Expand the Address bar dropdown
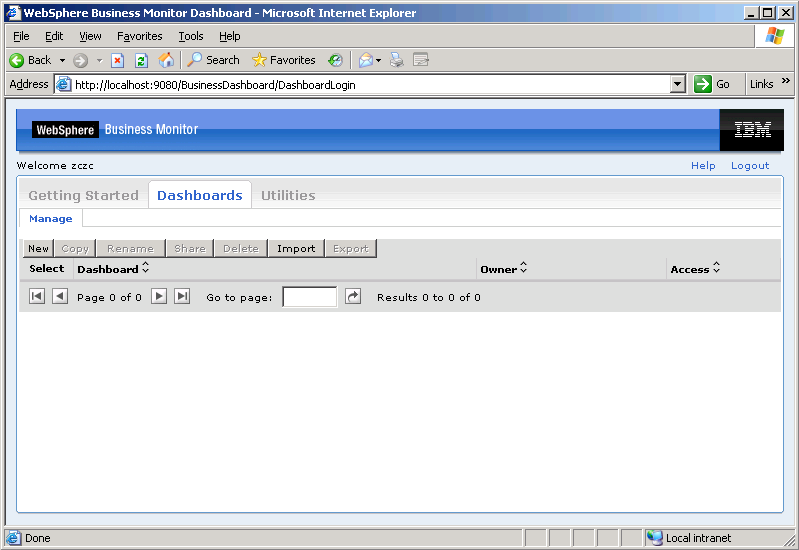Viewport: 799px width, 550px height. pos(677,84)
